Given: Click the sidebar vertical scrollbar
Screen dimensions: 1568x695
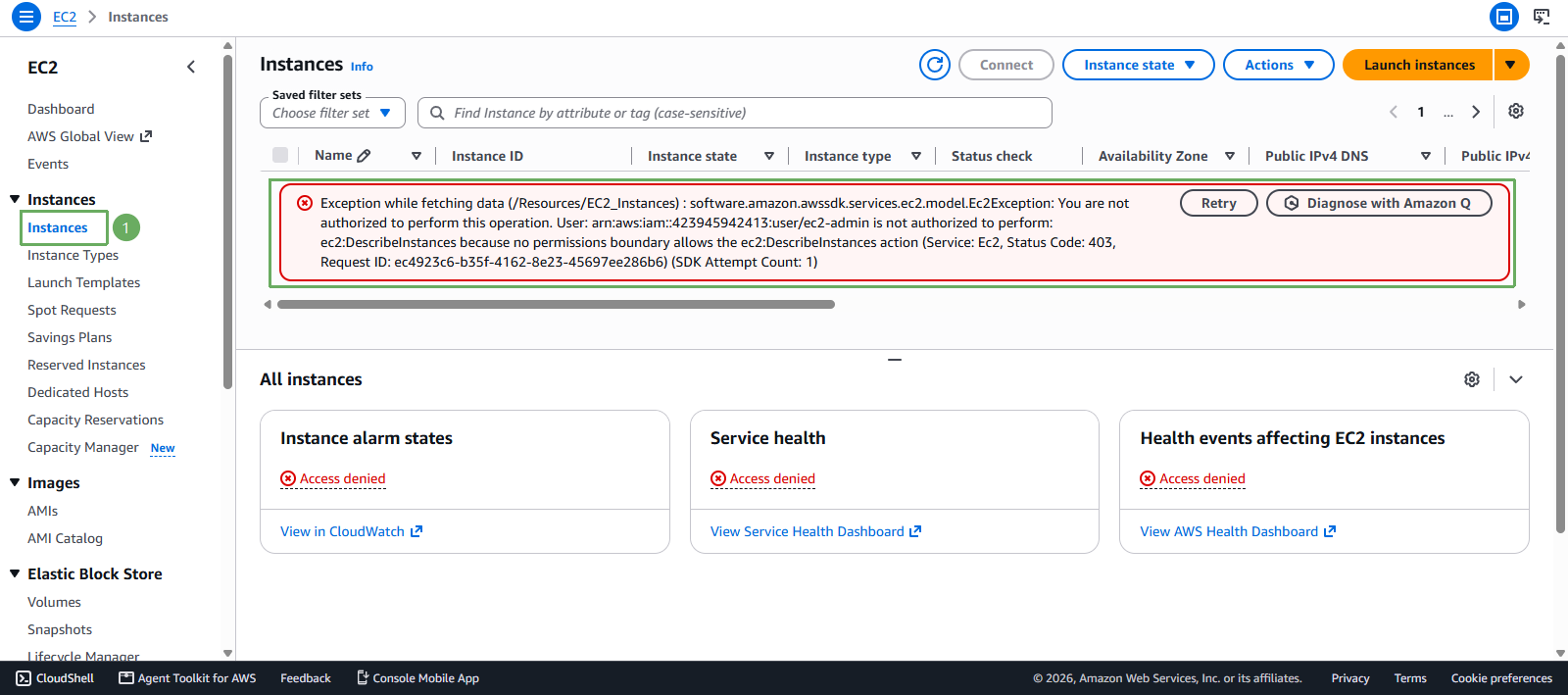Looking at the screenshot, I should tap(227, 221).
